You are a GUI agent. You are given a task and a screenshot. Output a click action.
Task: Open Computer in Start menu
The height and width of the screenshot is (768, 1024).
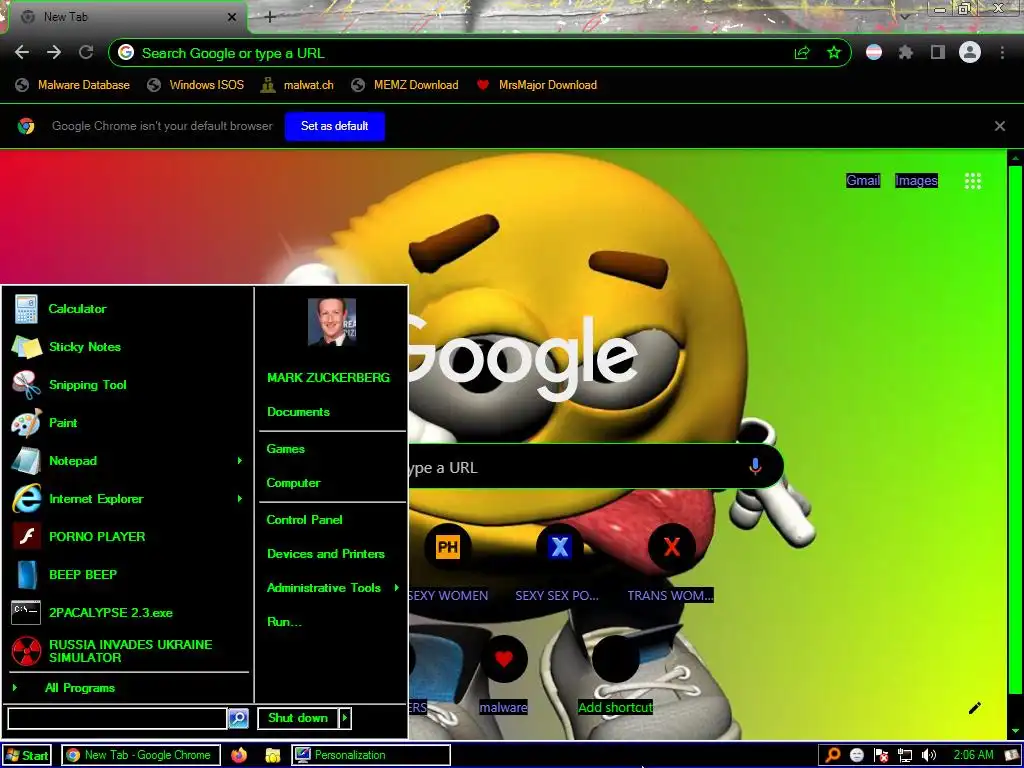click(x=293, y=483)
